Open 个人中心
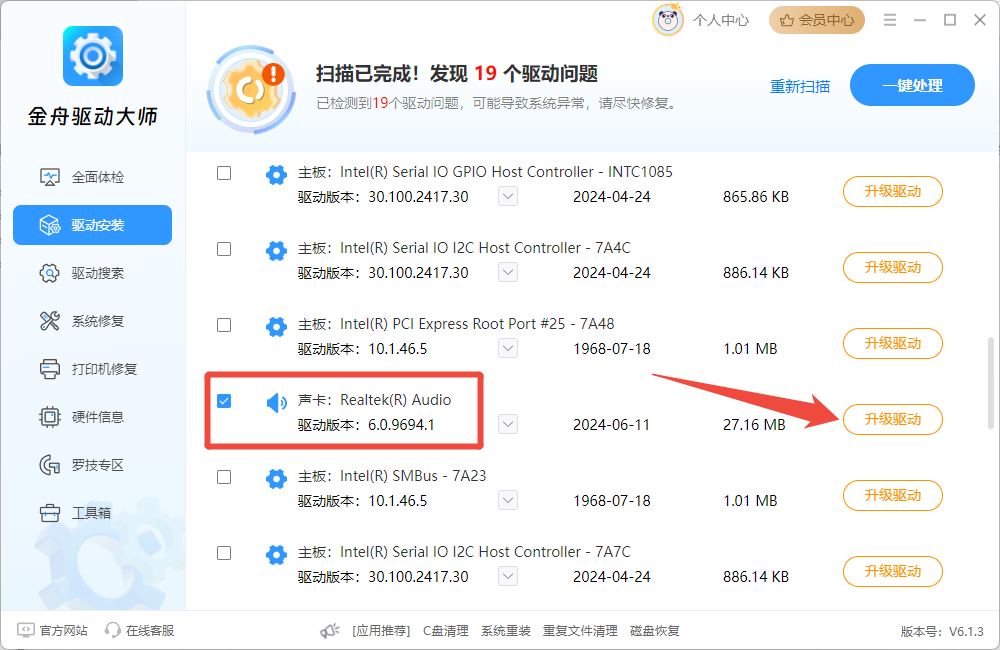This screenshot has height=650, width=1000. pyautogui.click(x=721, y=20)
